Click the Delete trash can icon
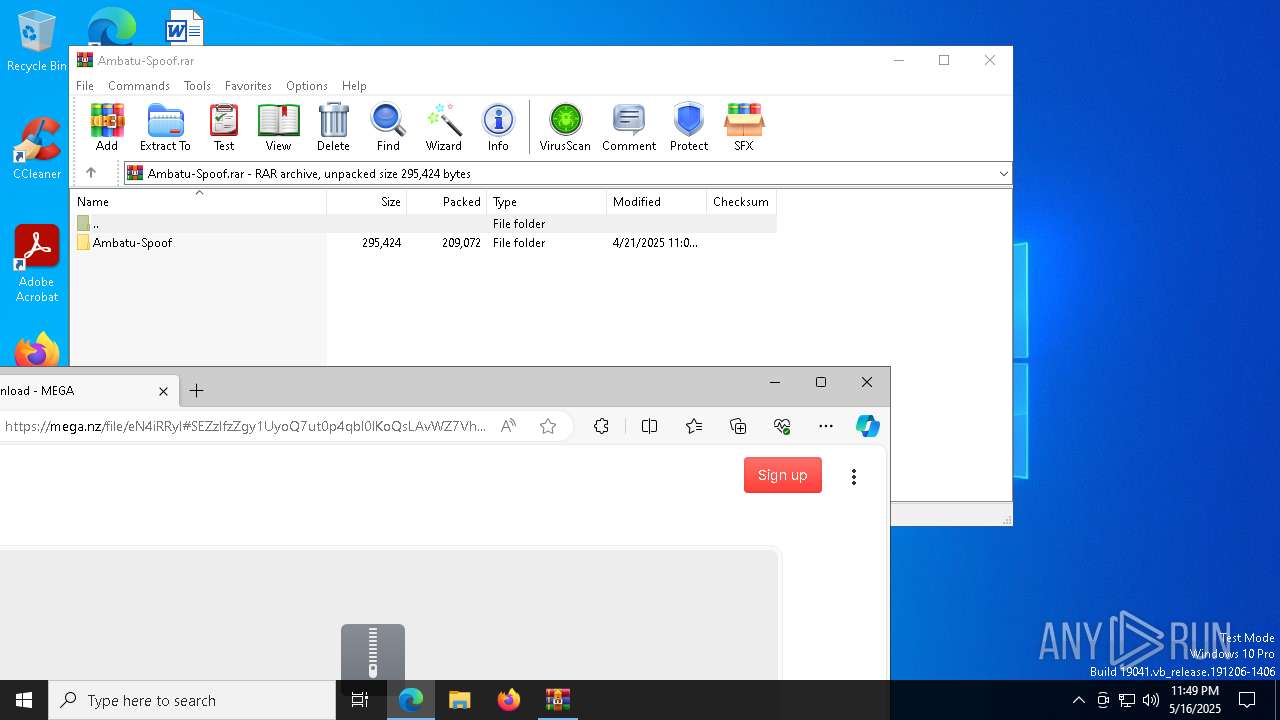Viewport: 1280px width, 720px height. (x=333, y=127)
